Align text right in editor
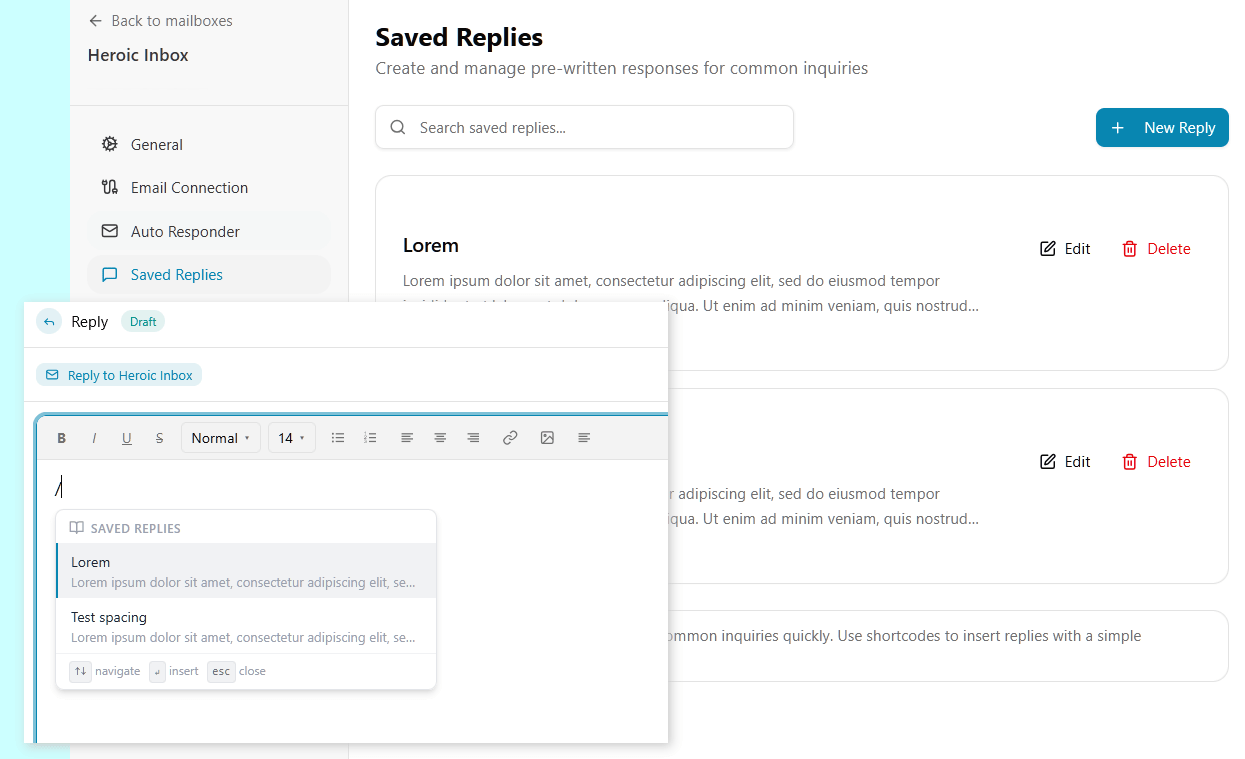 (473, 438)
